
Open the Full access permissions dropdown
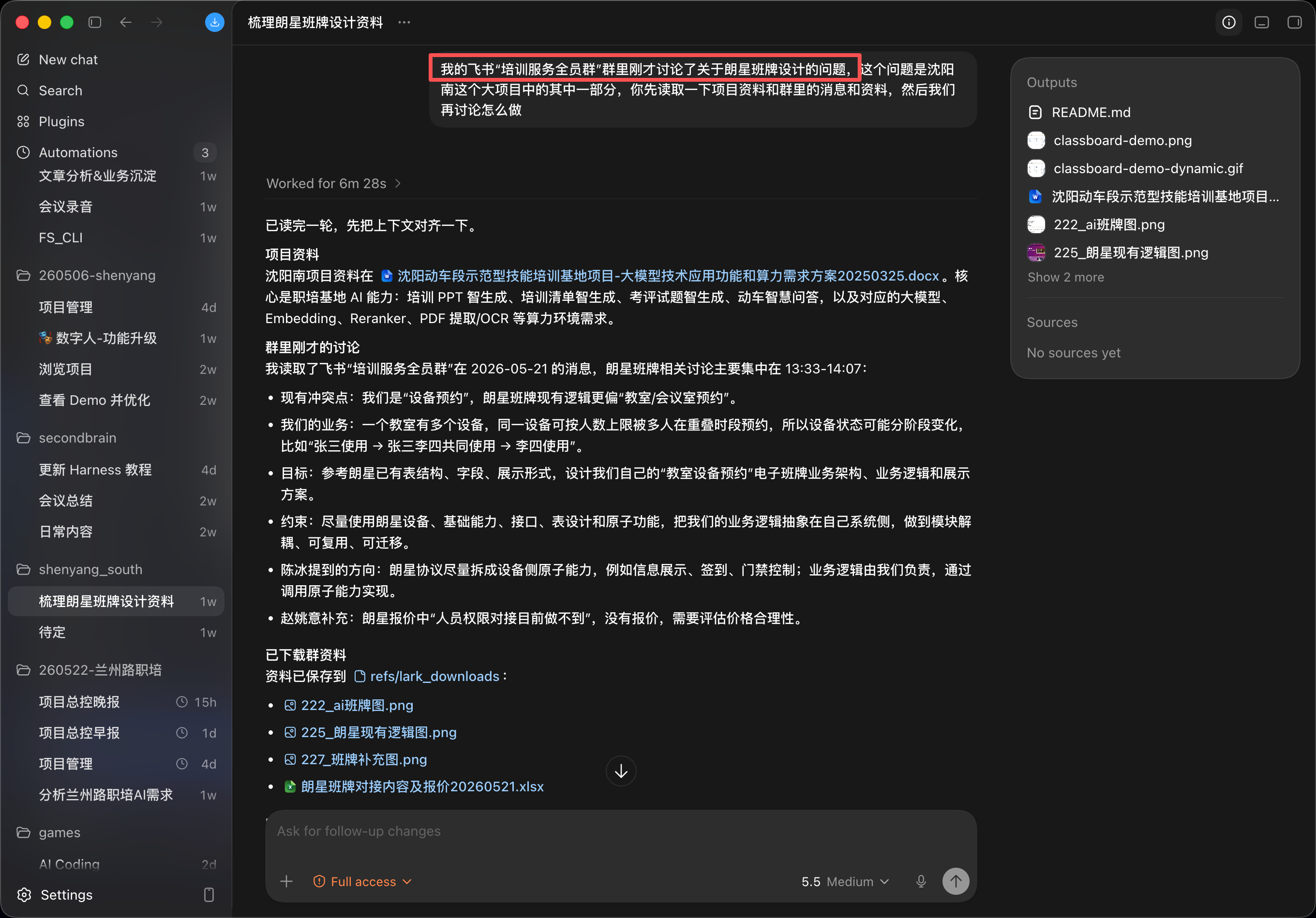[x=362, y=882]
